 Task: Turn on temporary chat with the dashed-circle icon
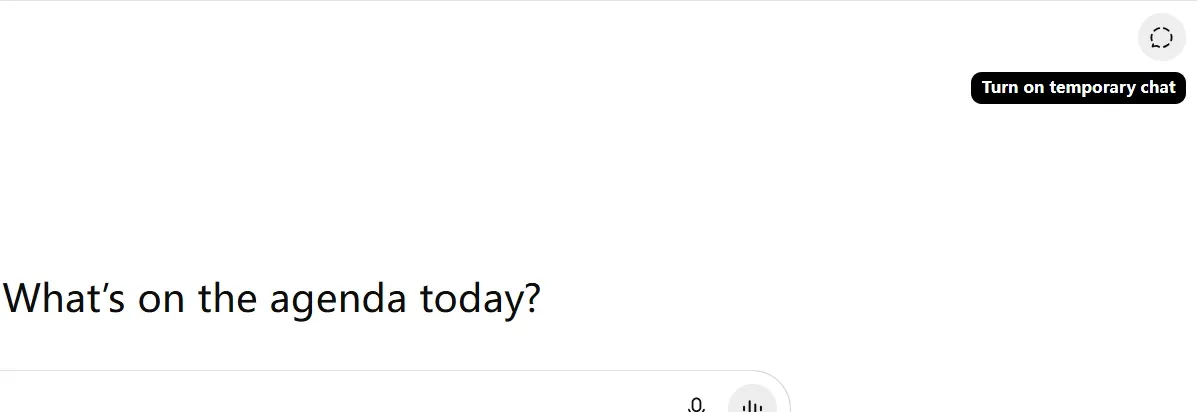click(1161, 38)
